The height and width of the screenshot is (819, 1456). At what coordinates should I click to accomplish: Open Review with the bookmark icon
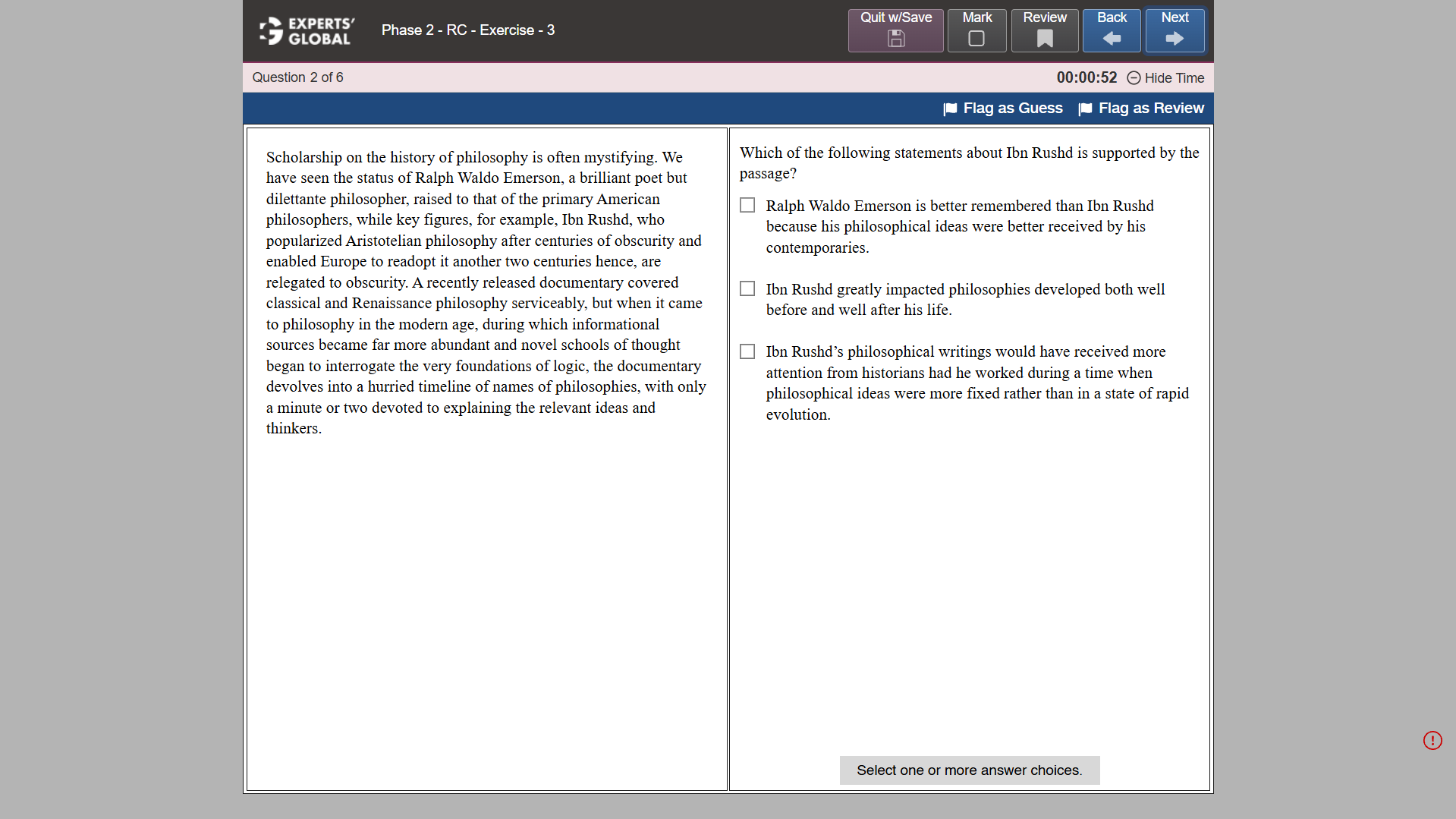1044,38
